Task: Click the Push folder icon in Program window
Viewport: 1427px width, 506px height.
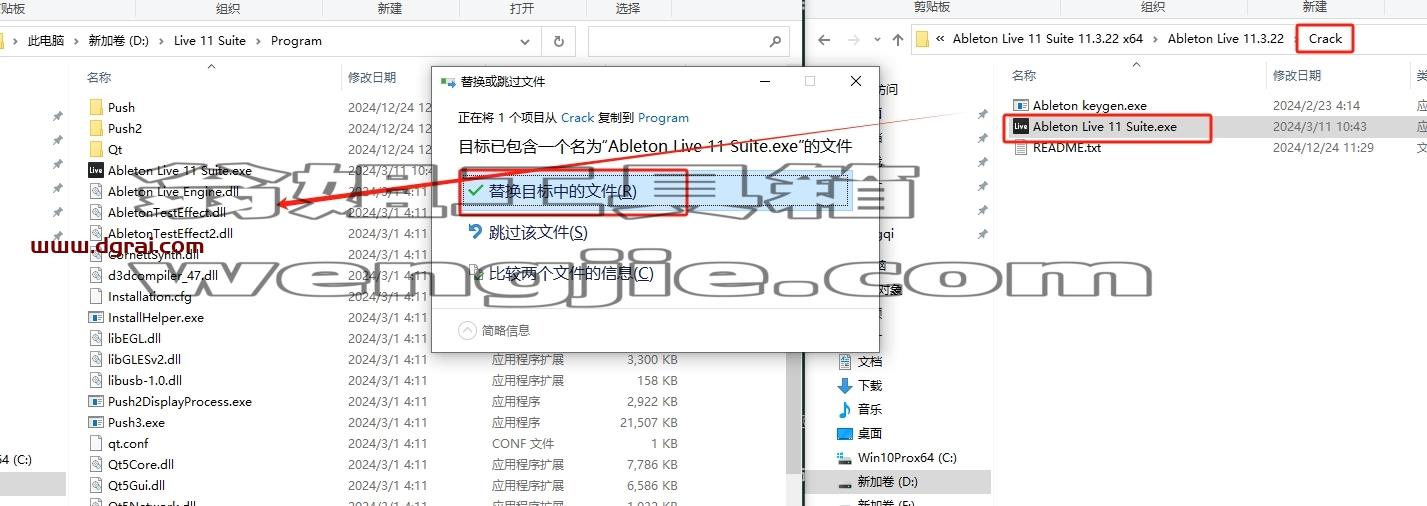Action: click(x=96, y=107)
